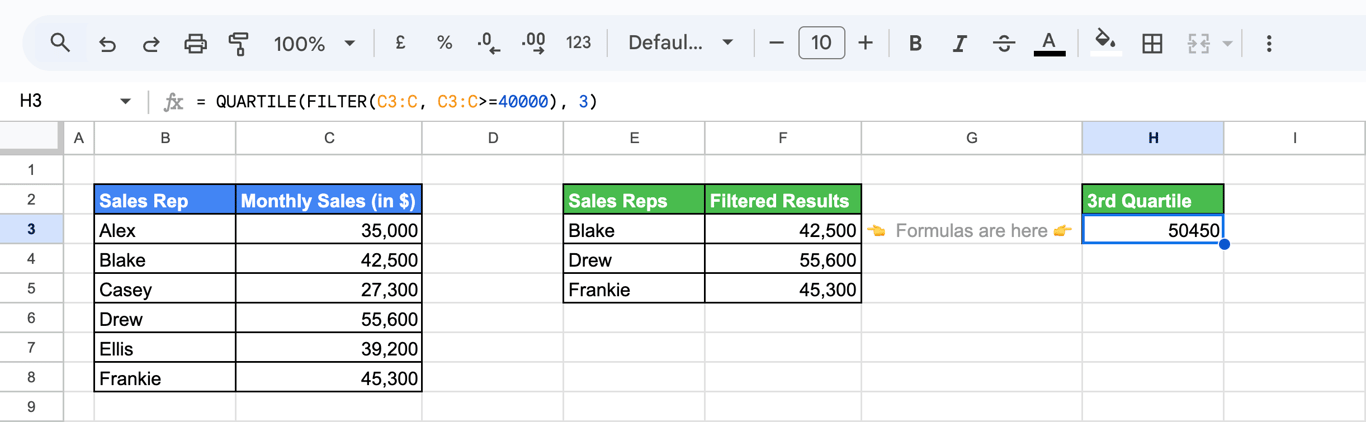Select row 6 header
Viewport: 1366px width, 422px height.
coord(31,318)
